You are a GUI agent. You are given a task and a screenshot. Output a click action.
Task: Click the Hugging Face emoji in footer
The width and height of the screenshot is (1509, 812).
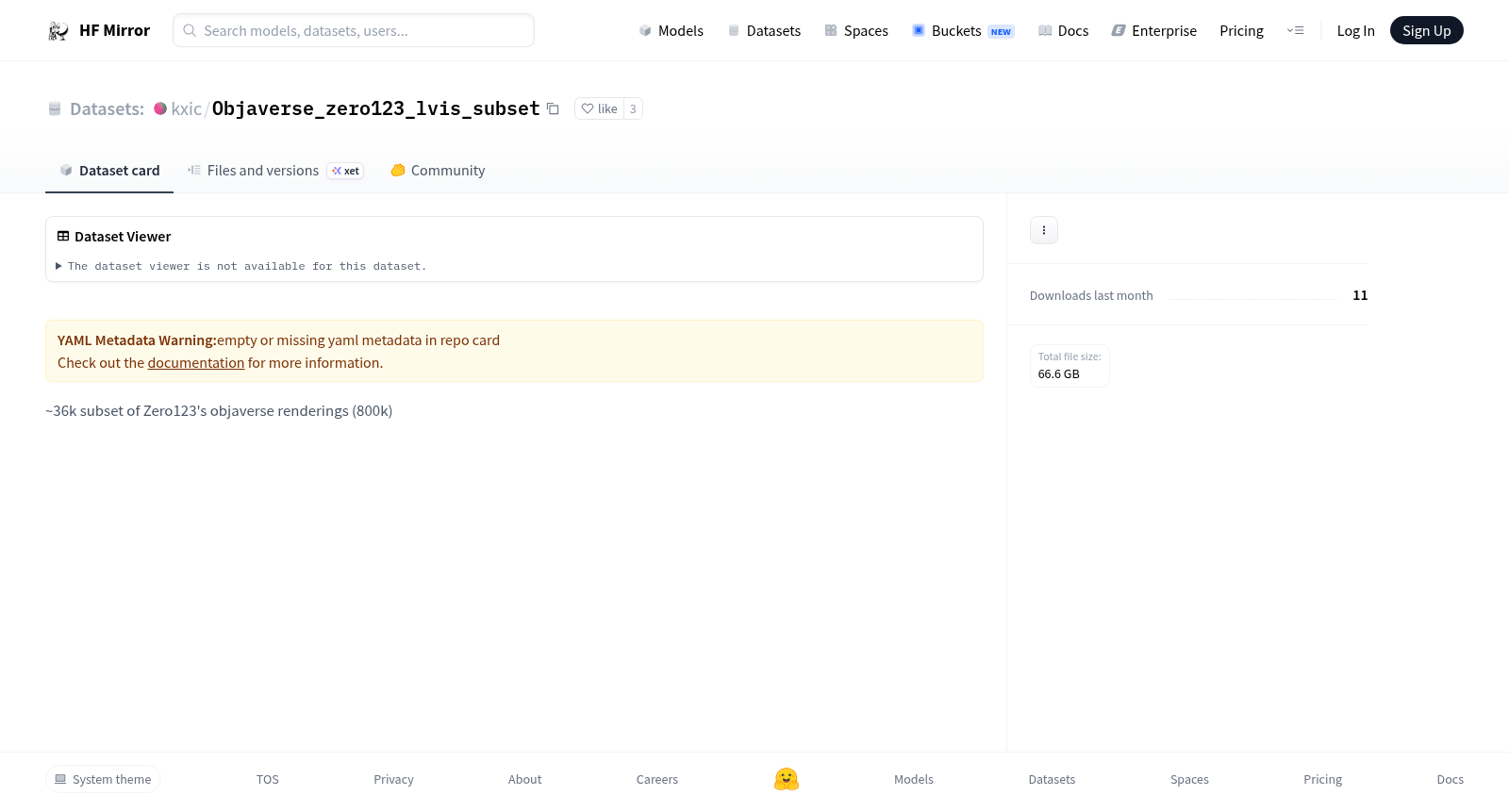(787, 779)
